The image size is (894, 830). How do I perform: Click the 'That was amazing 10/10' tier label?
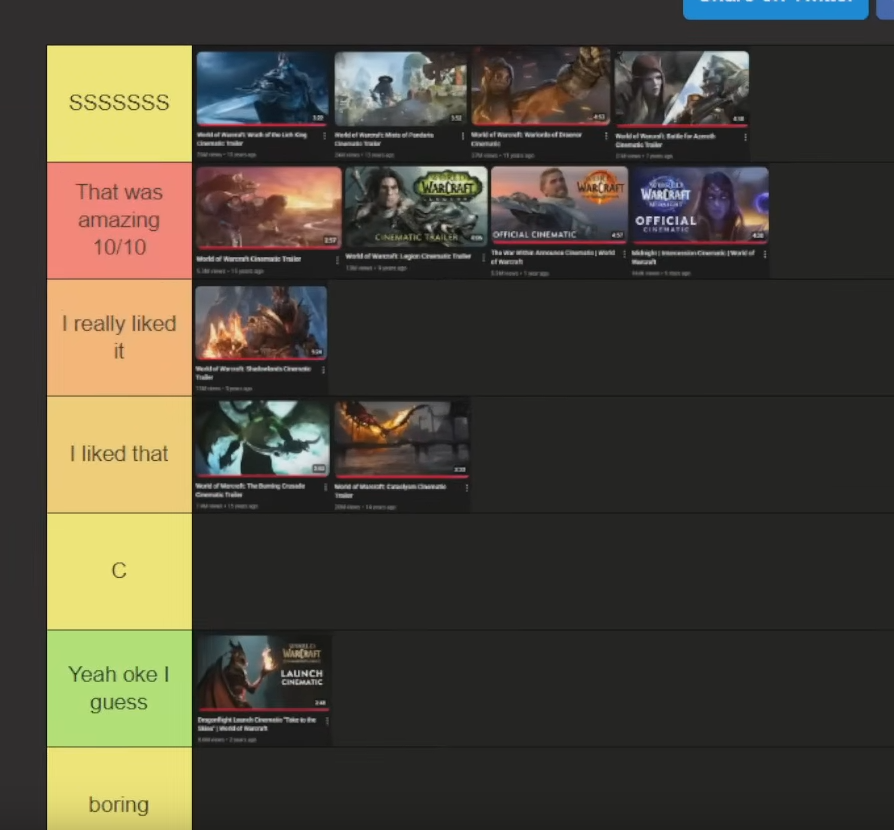119,221
